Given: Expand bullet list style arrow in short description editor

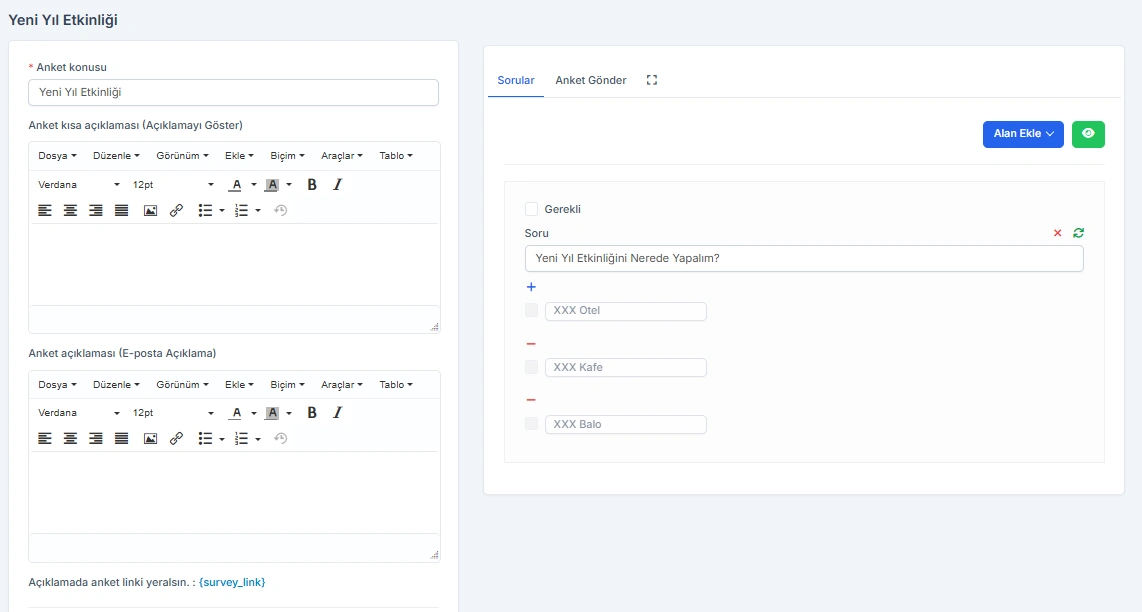Looking at the screenshot, I should click(222, 211).
